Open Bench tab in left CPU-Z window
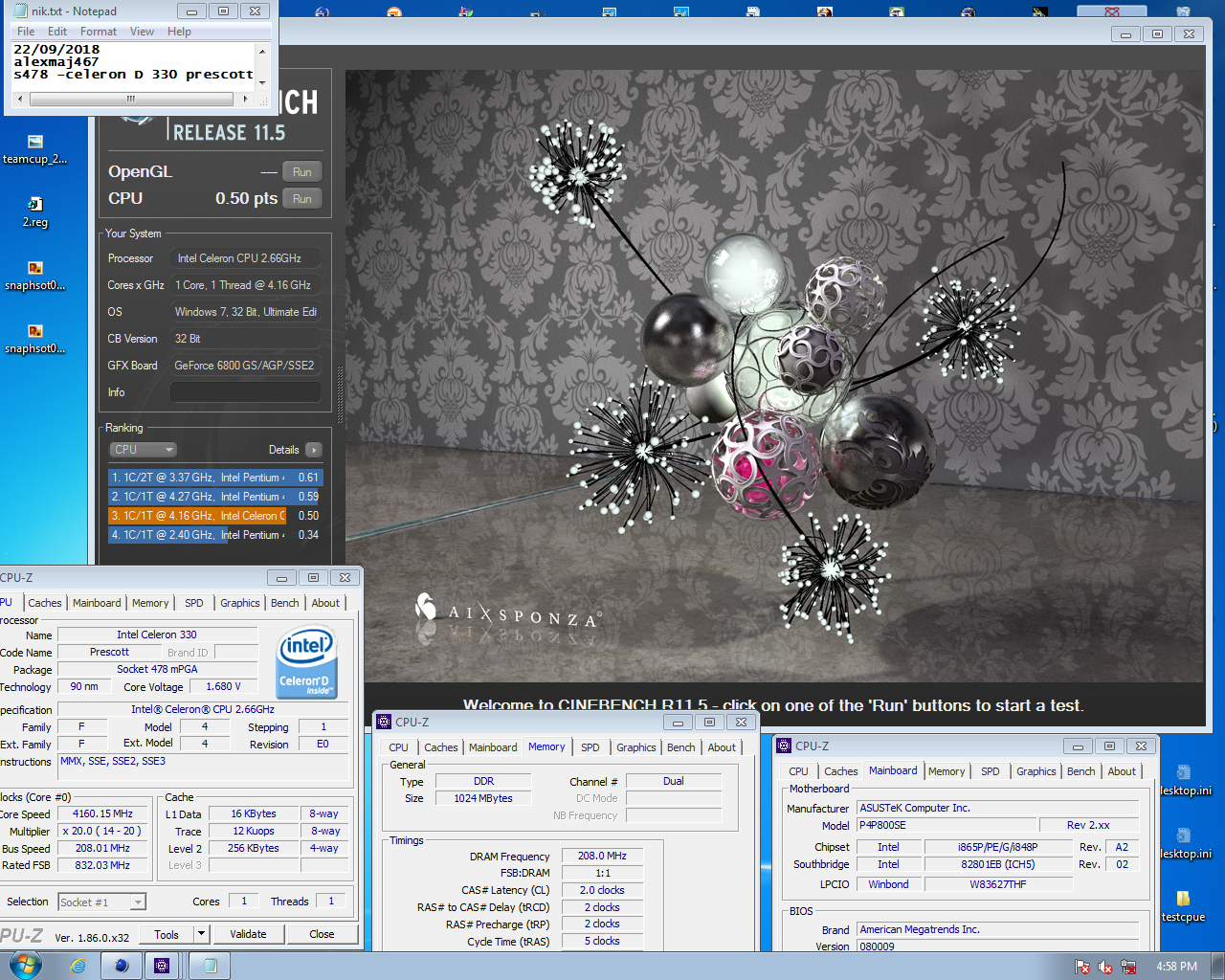1225x980 pixels. 284,603
